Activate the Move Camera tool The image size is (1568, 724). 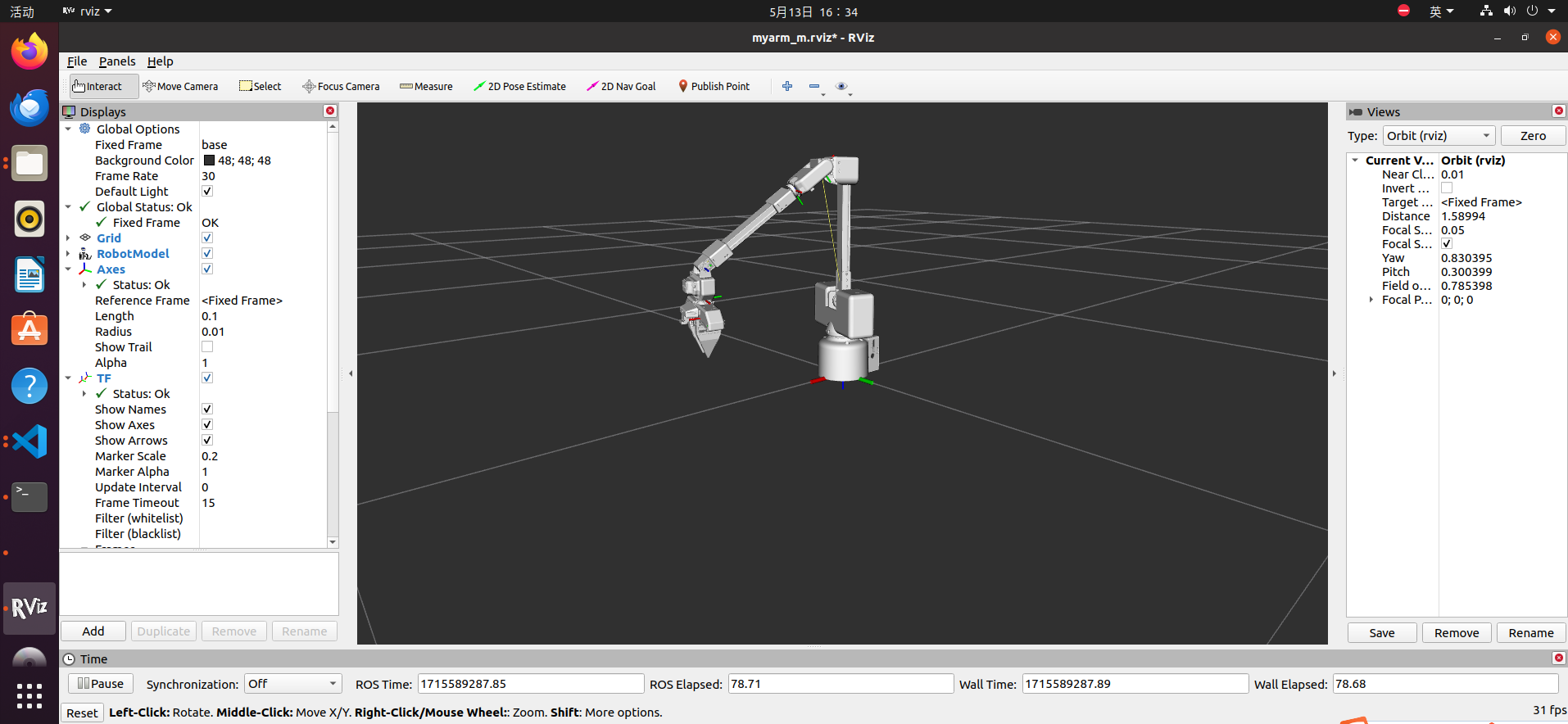coord(180,86)
